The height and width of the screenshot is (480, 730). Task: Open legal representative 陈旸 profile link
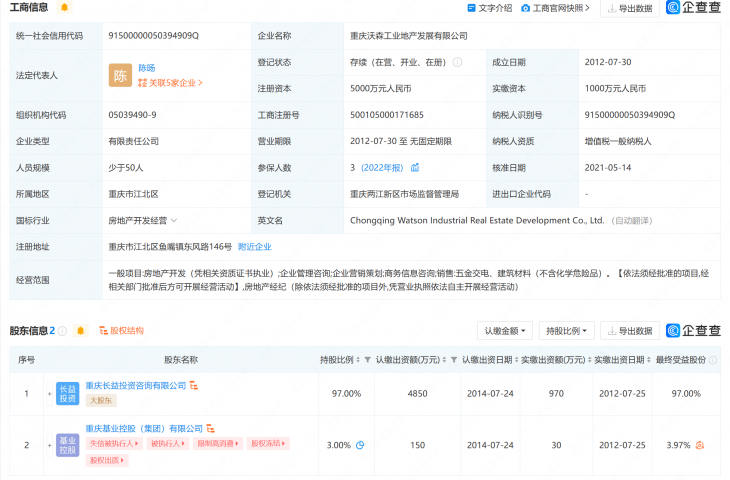[147, 68]
